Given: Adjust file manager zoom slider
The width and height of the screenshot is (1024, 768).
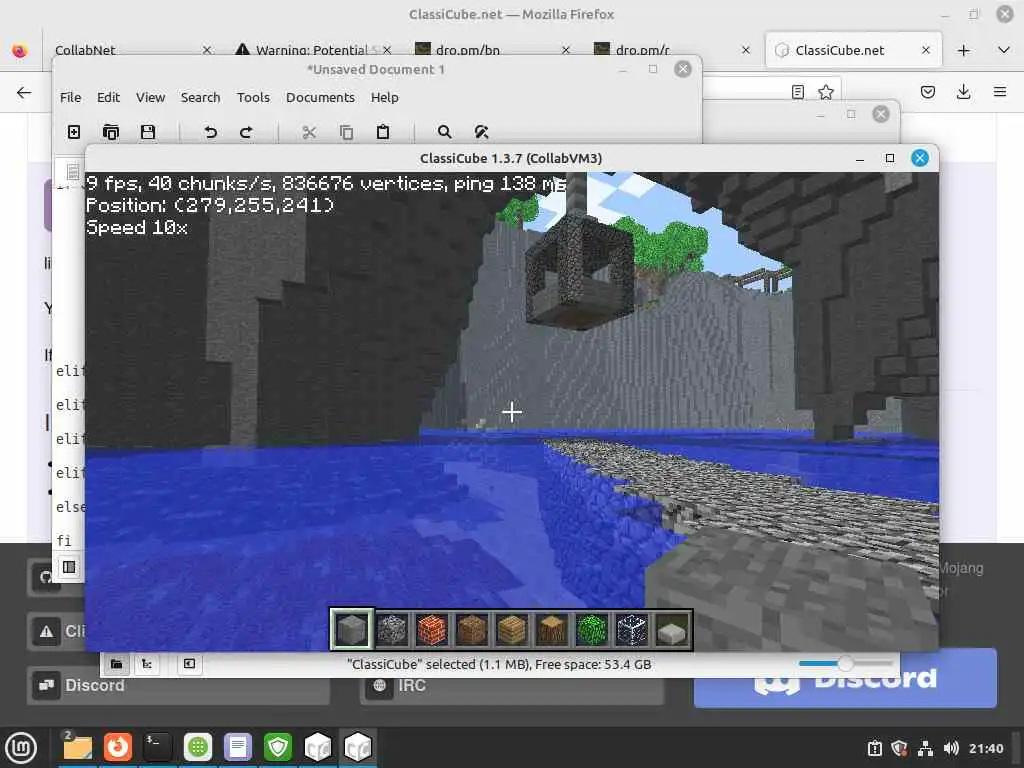Looking at the screenshot, I should click(845, 664).
